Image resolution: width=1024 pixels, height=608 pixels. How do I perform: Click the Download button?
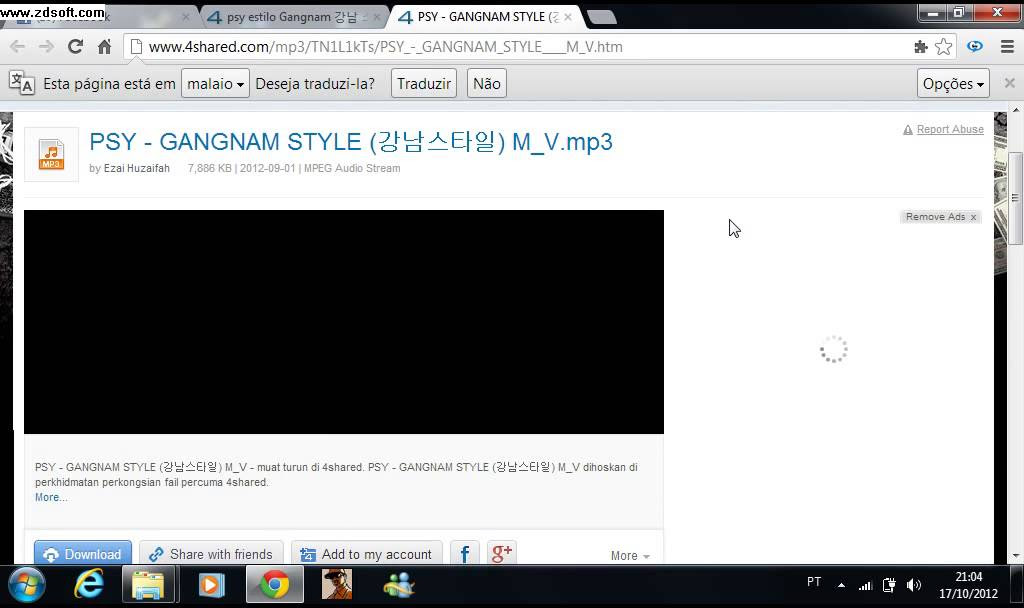[x=83, y=554]
